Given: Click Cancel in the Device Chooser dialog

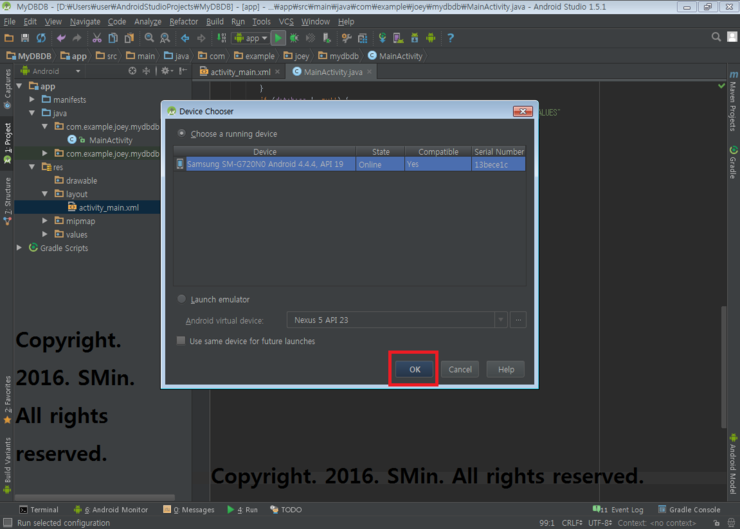Looking at the screenshot, I should click(460, 369).
